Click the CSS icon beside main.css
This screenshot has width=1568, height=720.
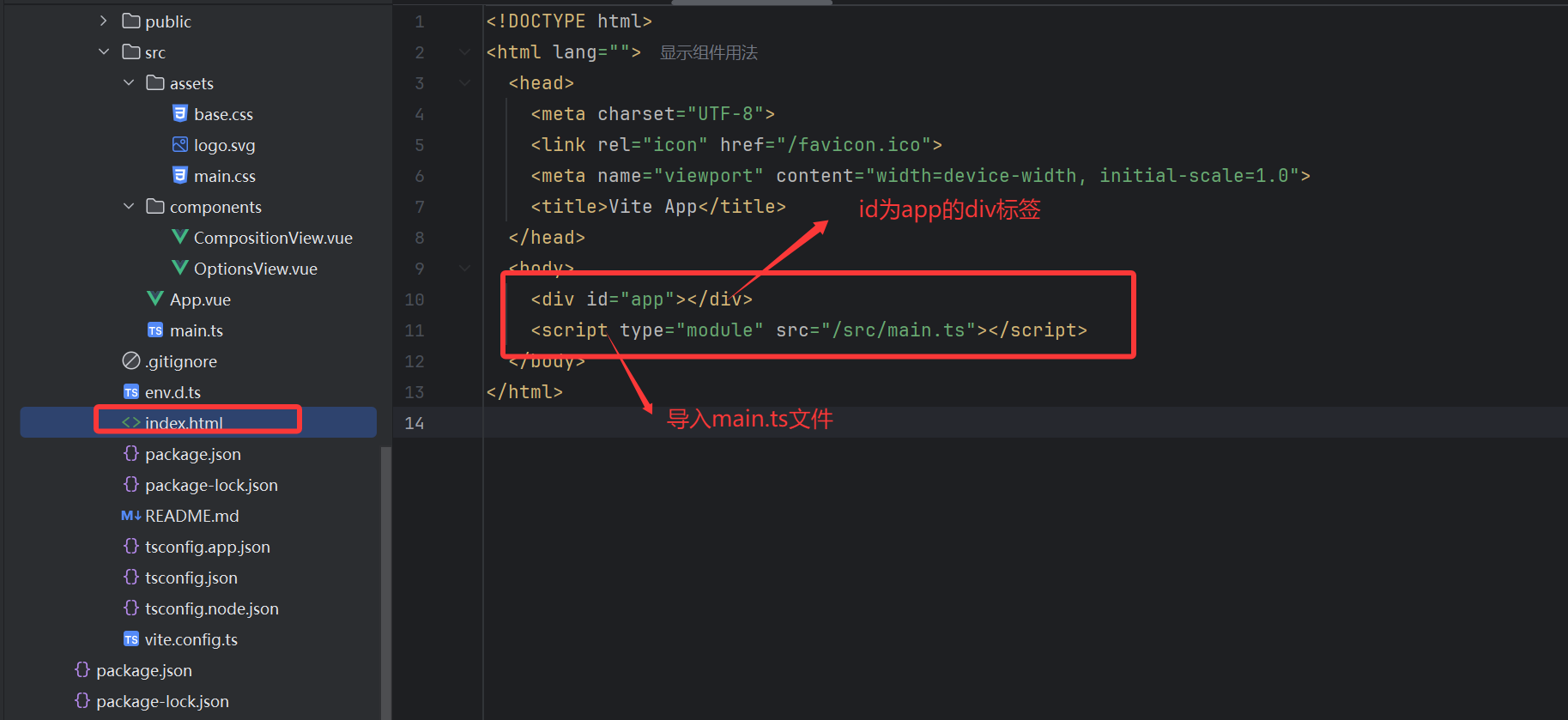click(x=180, y=175)
